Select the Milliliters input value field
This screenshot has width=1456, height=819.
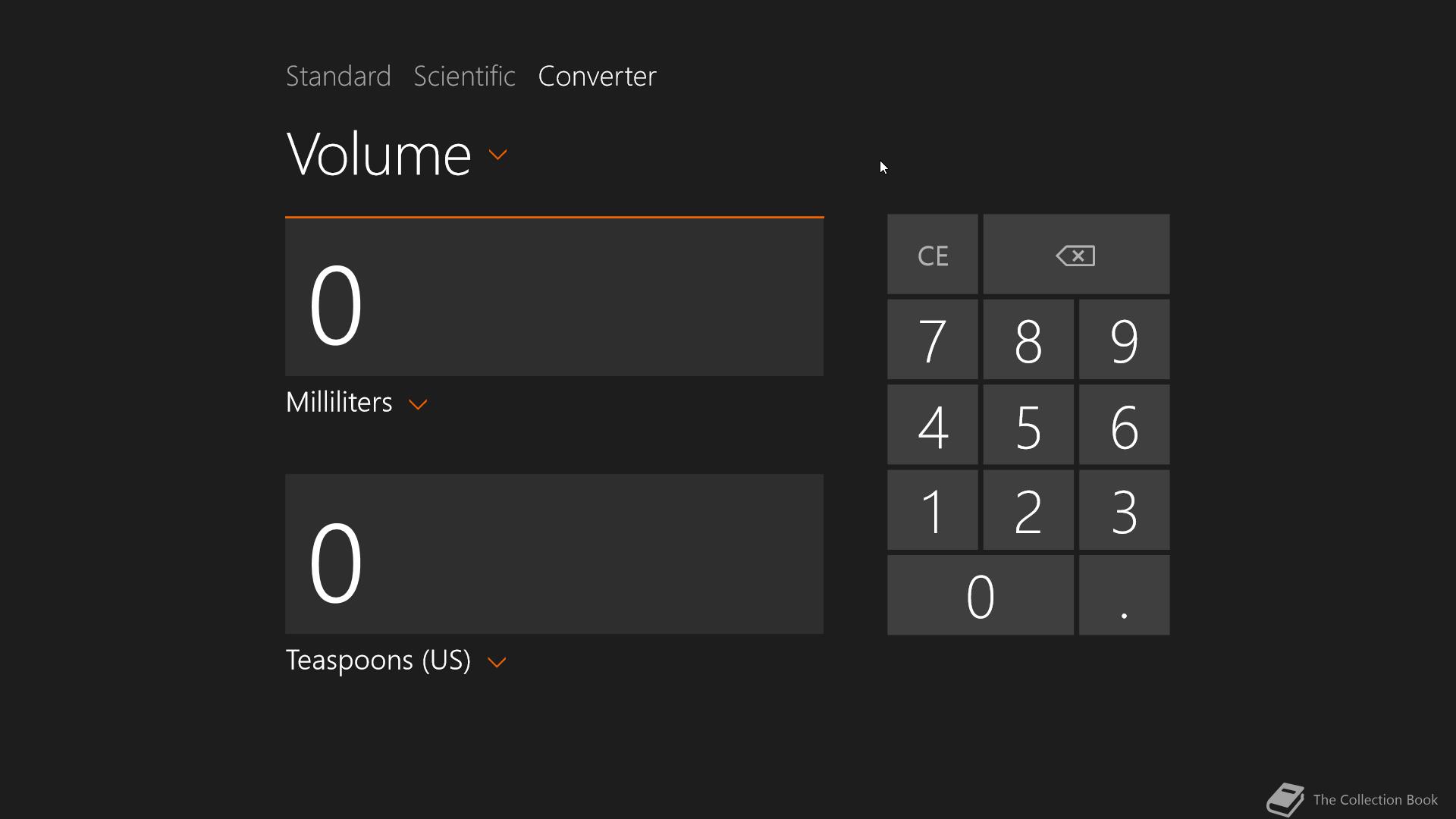[554, 297]
